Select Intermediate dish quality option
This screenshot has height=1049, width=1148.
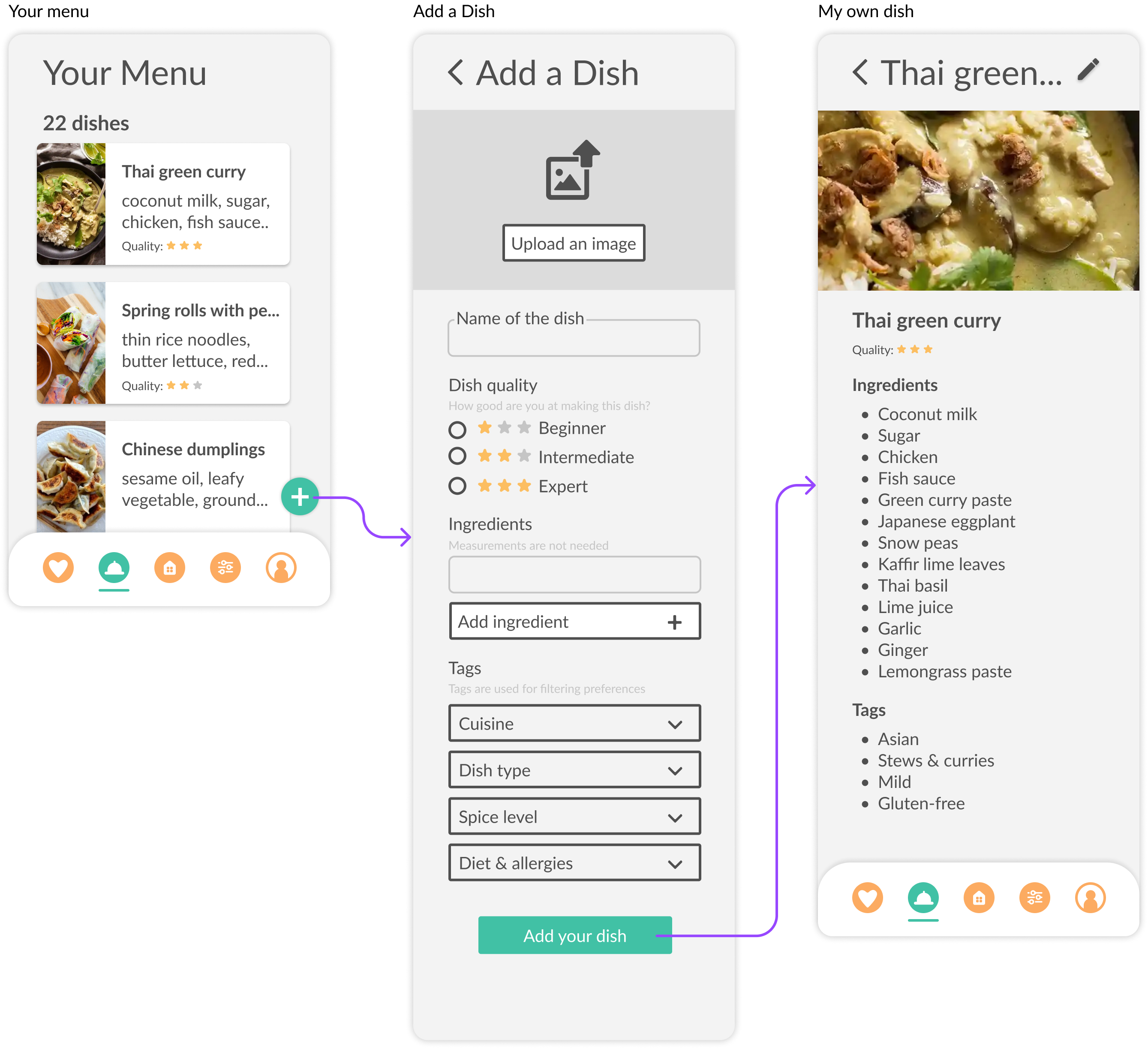[457, 457]
